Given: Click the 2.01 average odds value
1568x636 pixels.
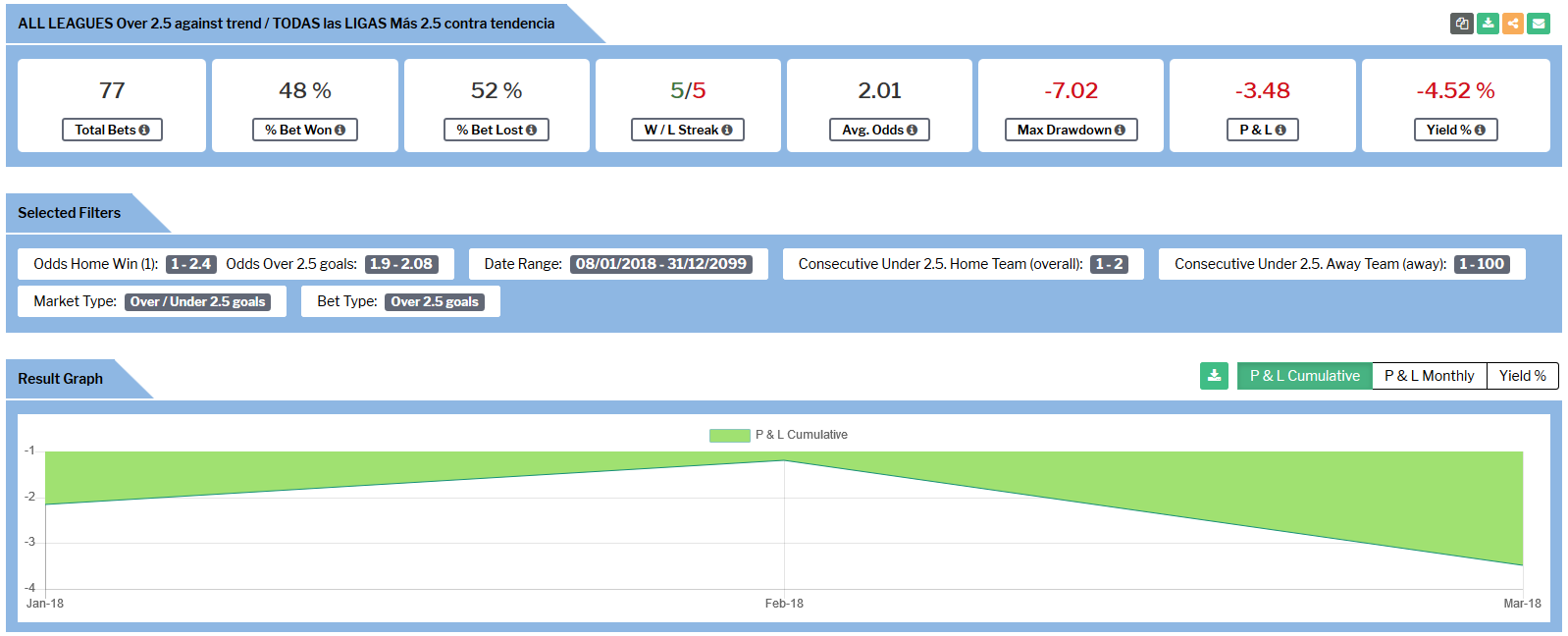Looking at the screenshot, I should (x=879, y=90).
